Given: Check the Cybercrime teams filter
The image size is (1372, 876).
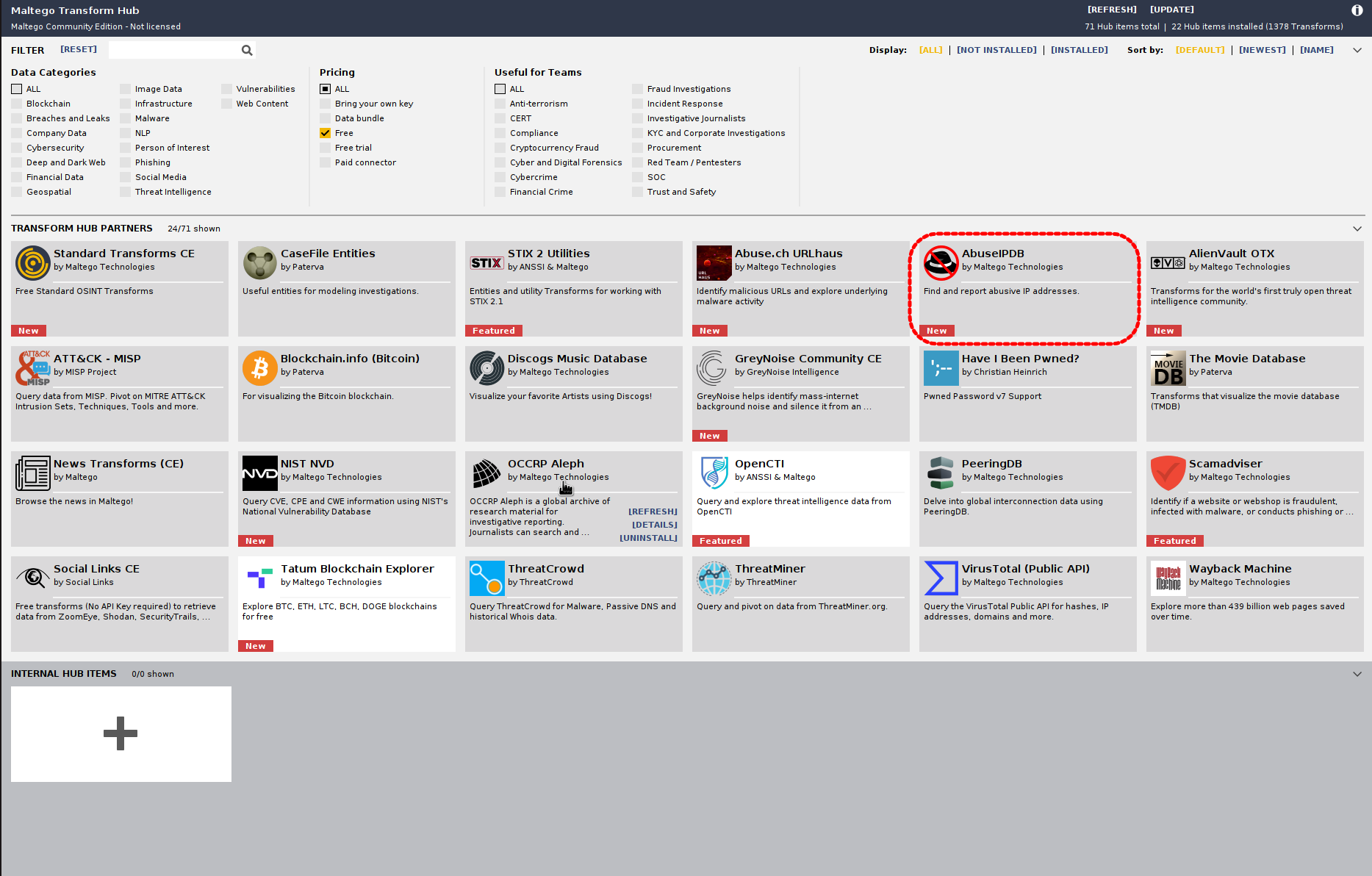Looking at the screenshot, I should click(x=500, y=177).
